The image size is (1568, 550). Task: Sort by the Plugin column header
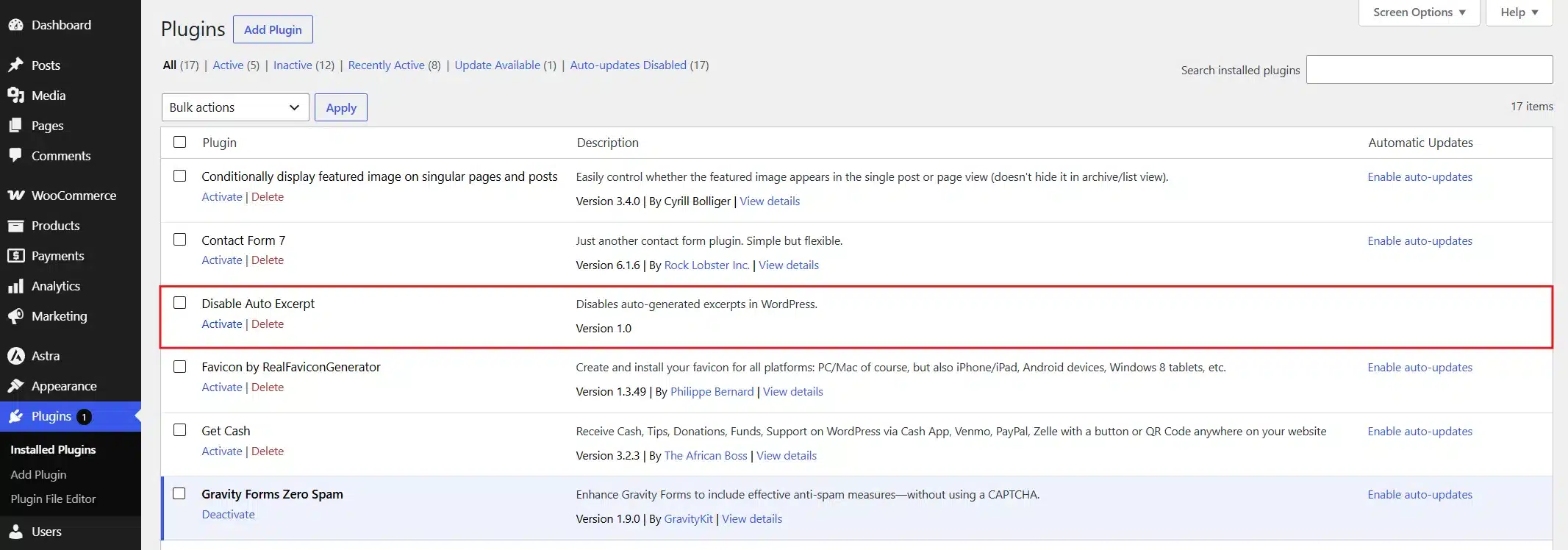[219, 143]
